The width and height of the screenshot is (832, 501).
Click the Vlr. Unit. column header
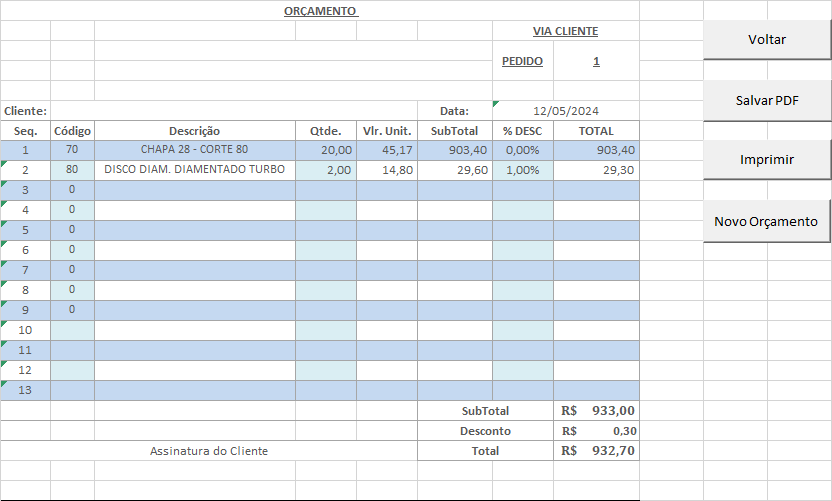click(387, 131)
